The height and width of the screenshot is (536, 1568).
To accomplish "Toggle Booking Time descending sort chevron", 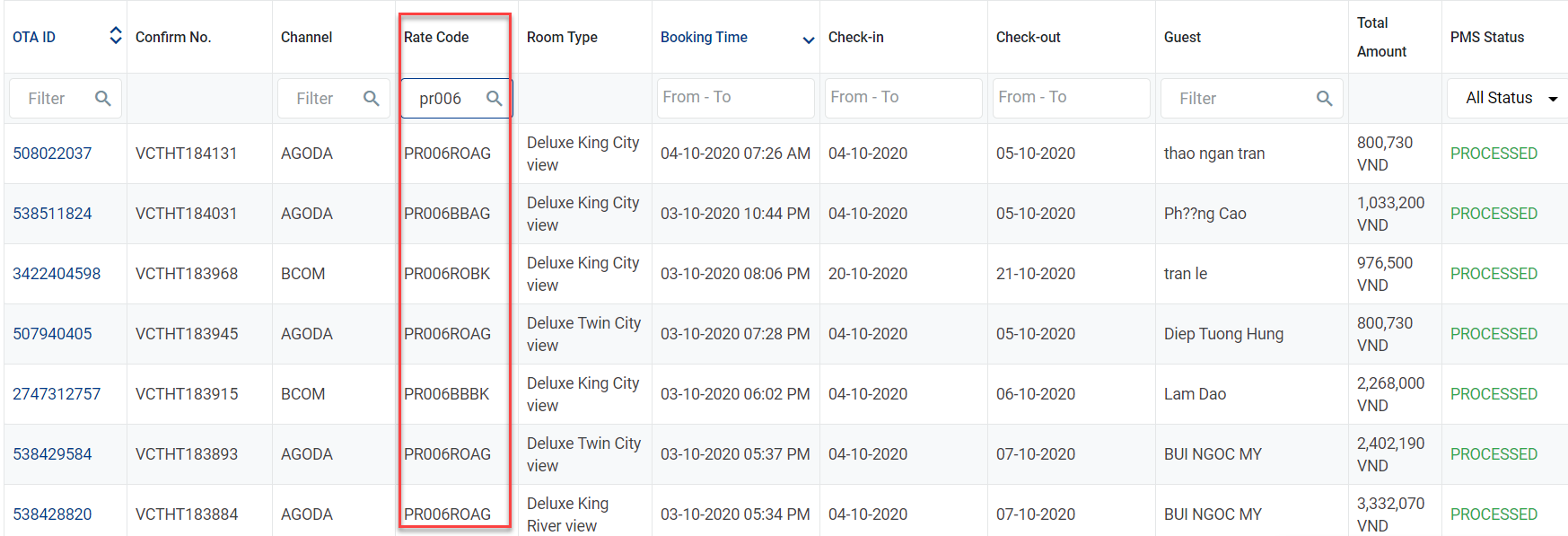I will pyautogui.click(x=808, y=40).
